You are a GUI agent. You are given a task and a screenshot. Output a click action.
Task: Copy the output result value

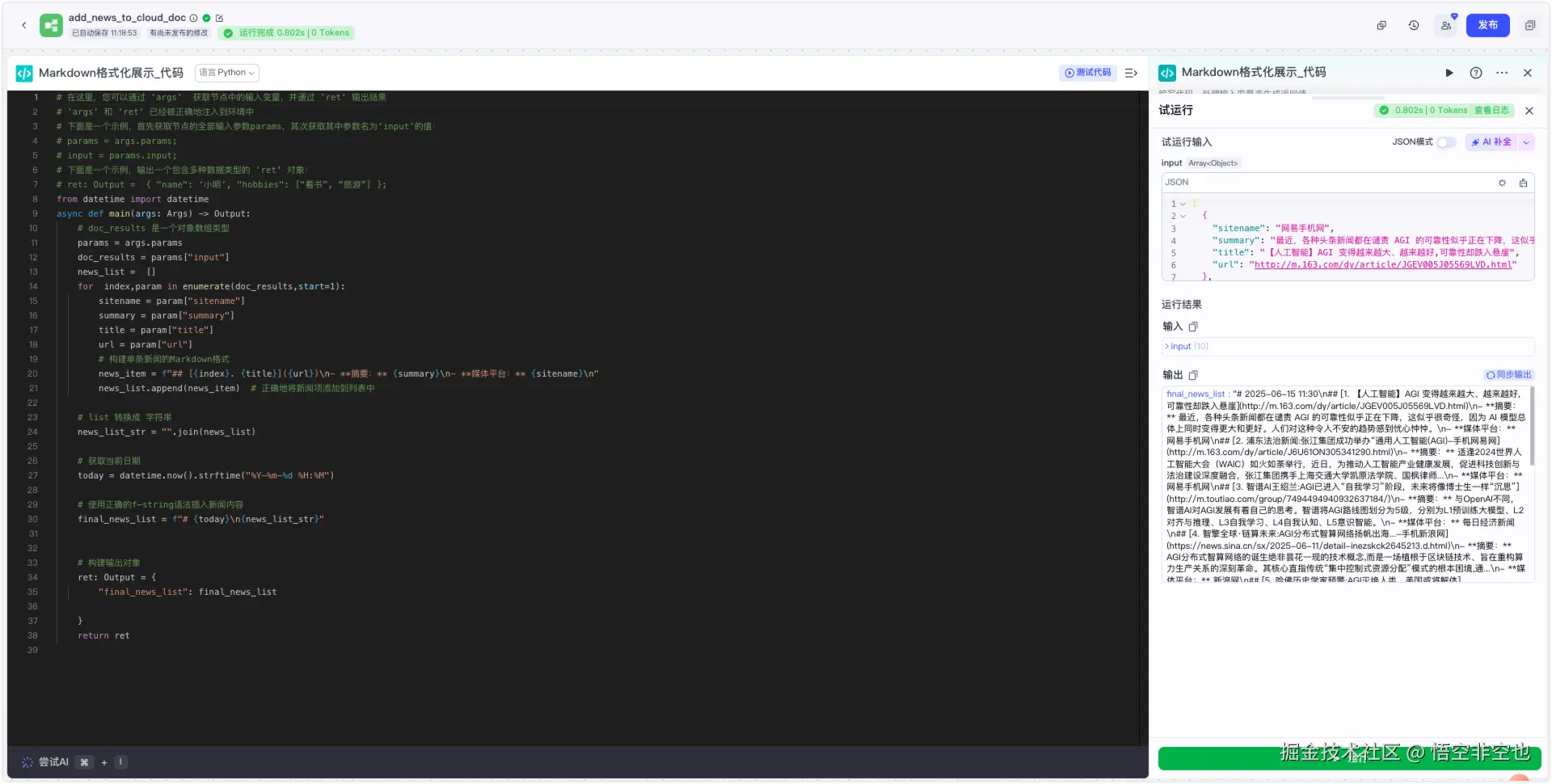[1193, 375]
